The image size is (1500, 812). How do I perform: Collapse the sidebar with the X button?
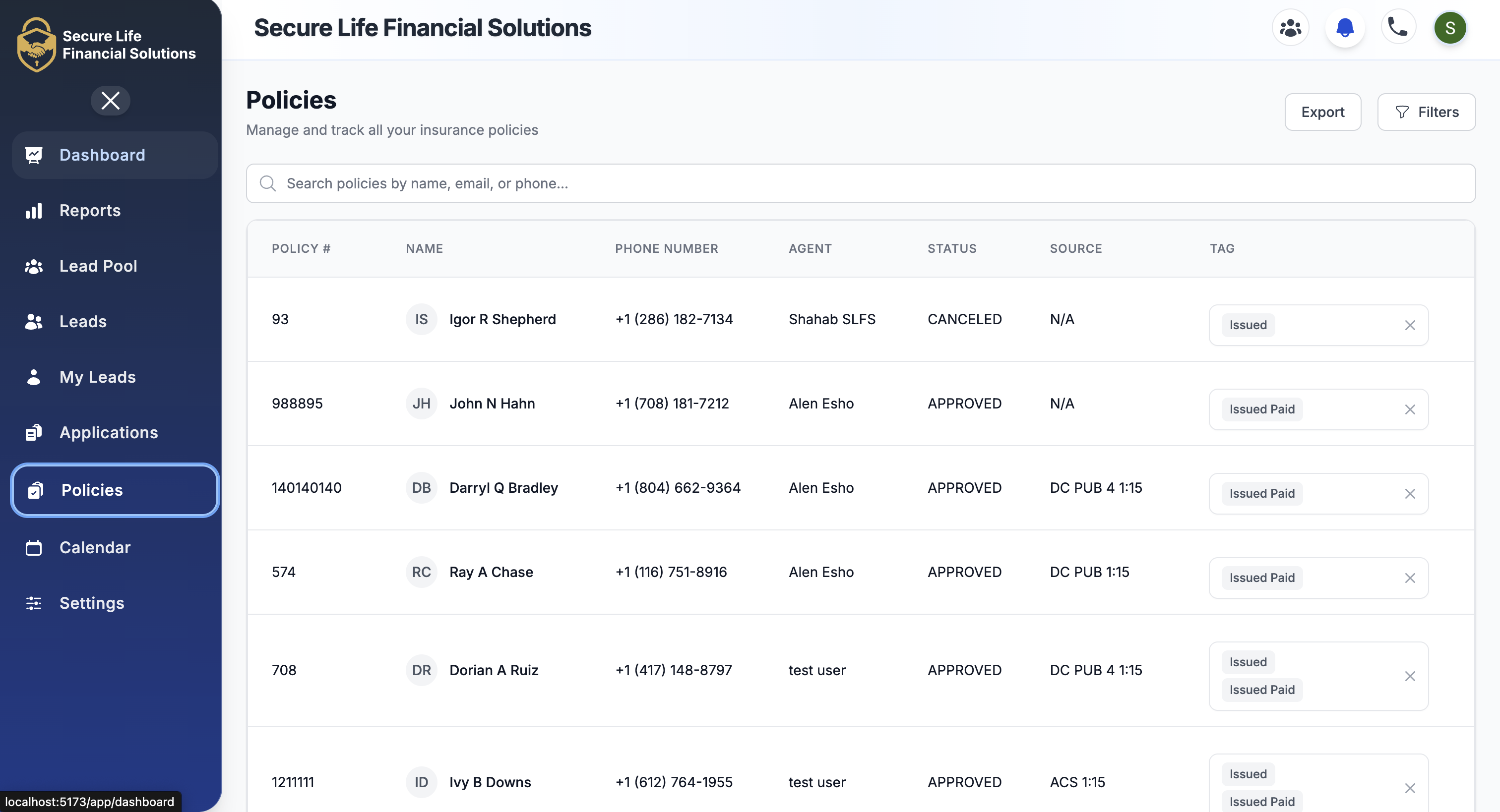click(x=110, y=101)
